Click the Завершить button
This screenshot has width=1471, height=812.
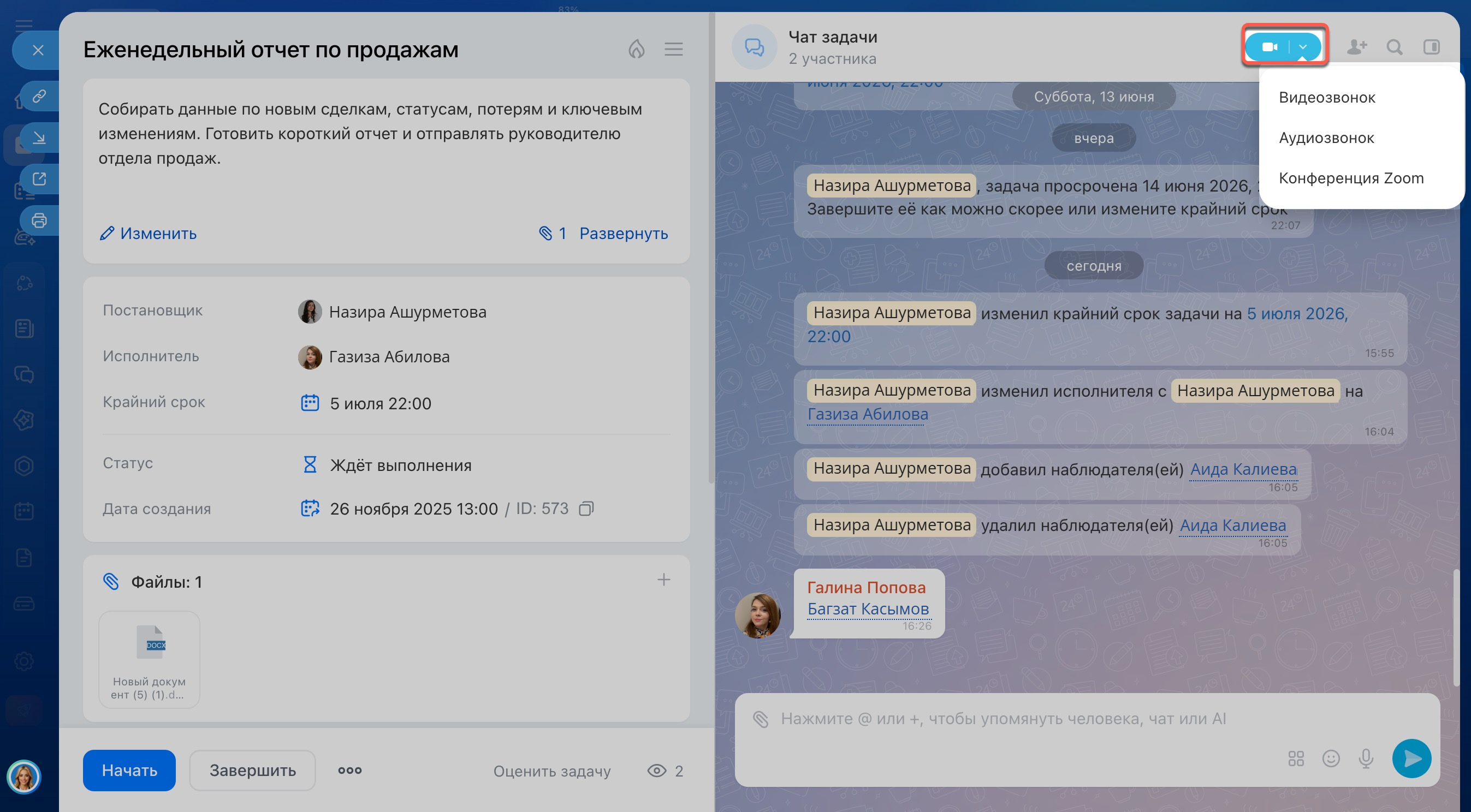[252, 770]
